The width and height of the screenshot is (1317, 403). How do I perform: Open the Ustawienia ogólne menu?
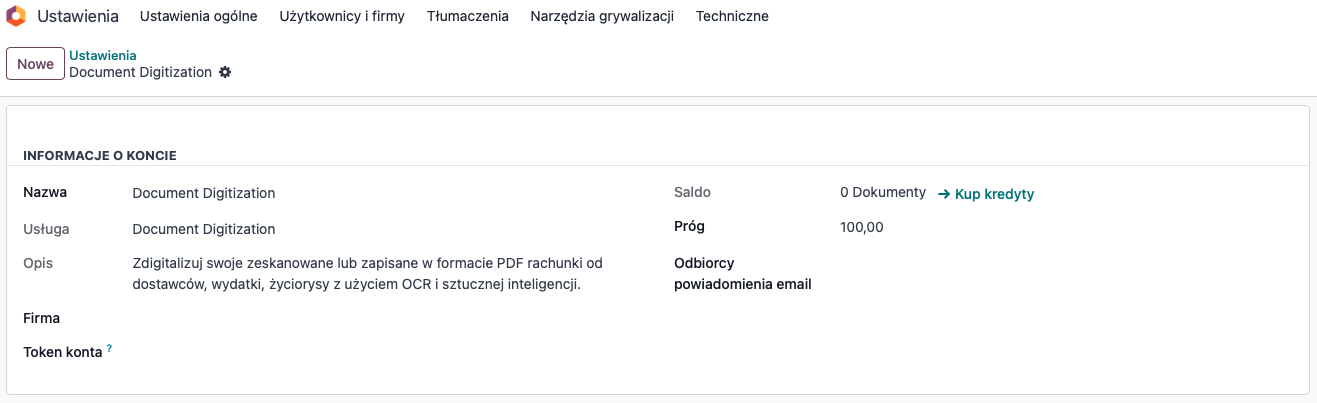pos(199,16)
